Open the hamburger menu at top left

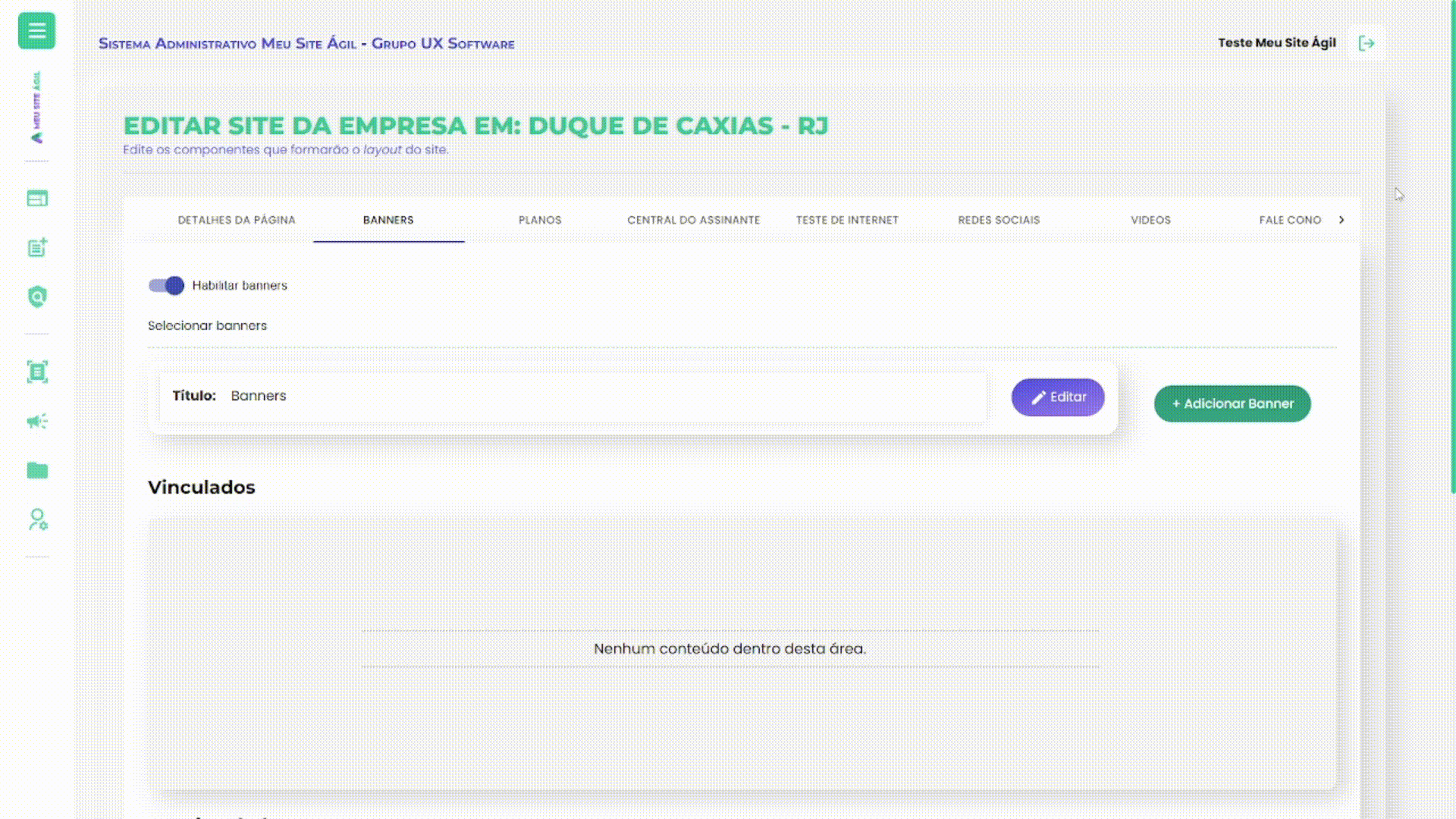coord(36,31)
